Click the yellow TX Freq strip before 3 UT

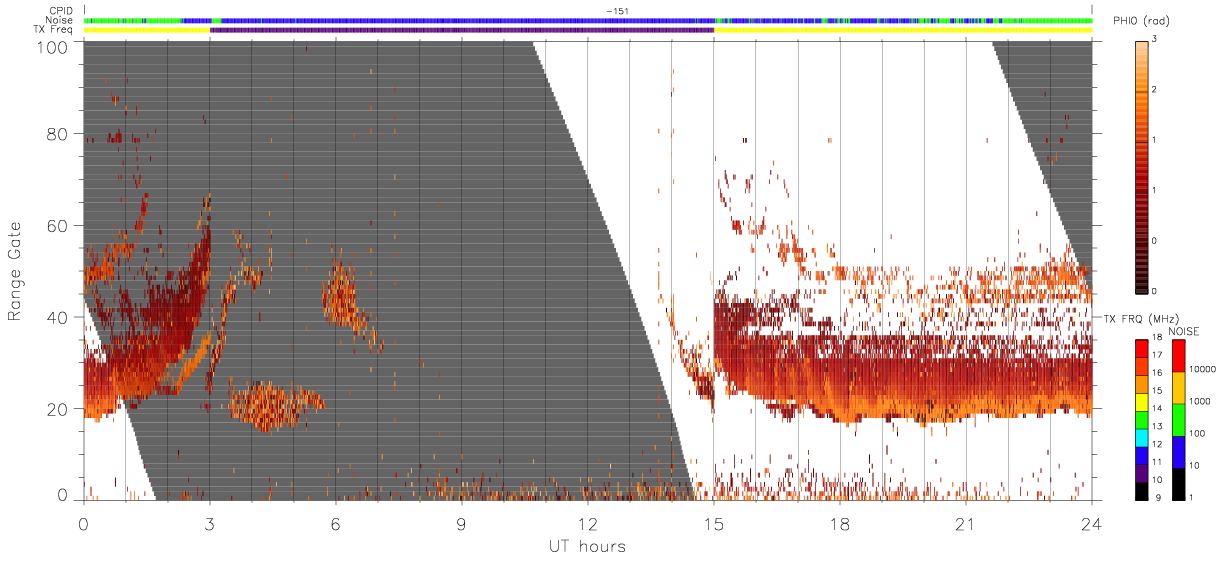(x=147, y=30)
